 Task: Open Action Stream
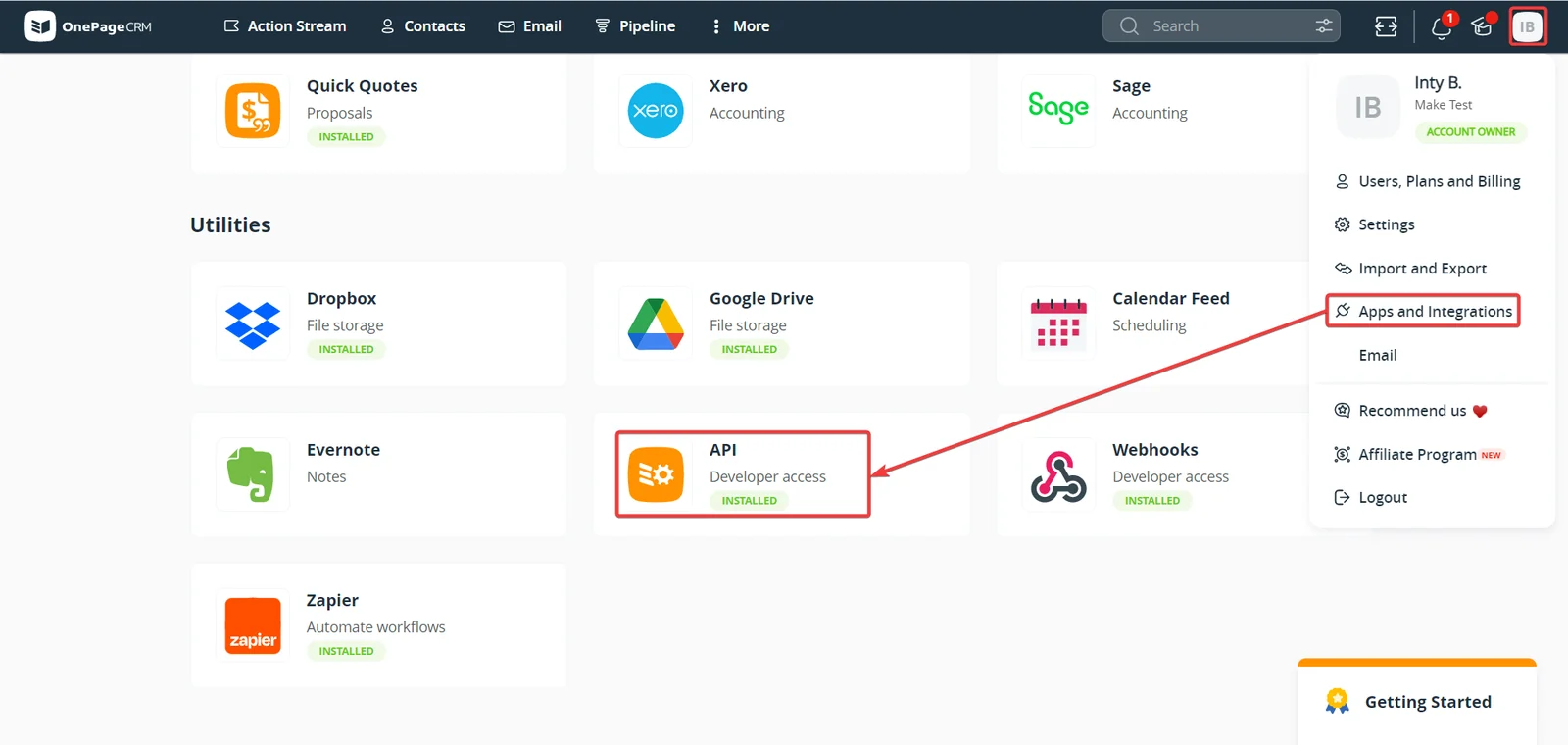click(x=285, y=26)
